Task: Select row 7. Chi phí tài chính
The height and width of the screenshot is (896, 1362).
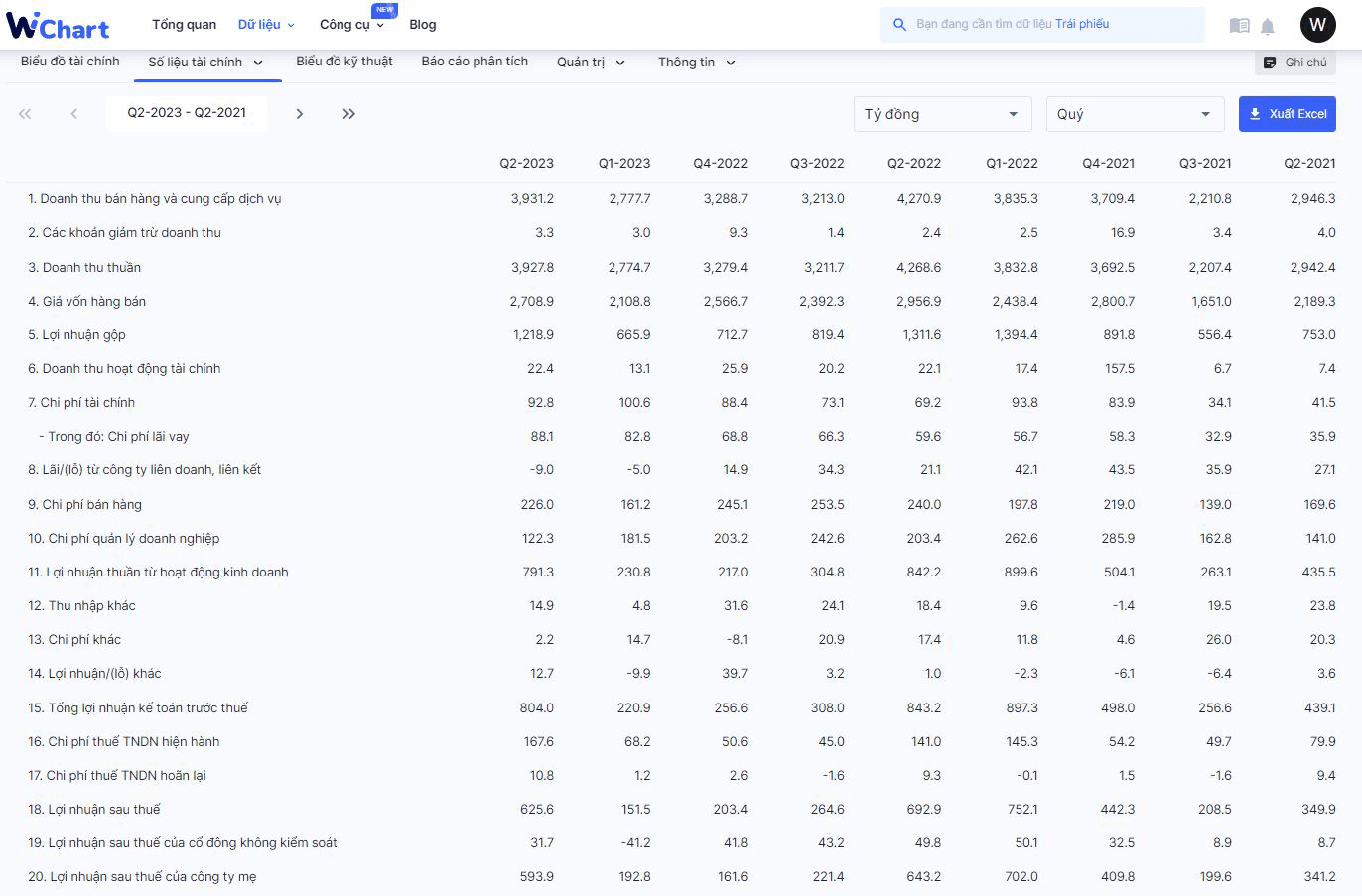Action: [x=81, y=403]
